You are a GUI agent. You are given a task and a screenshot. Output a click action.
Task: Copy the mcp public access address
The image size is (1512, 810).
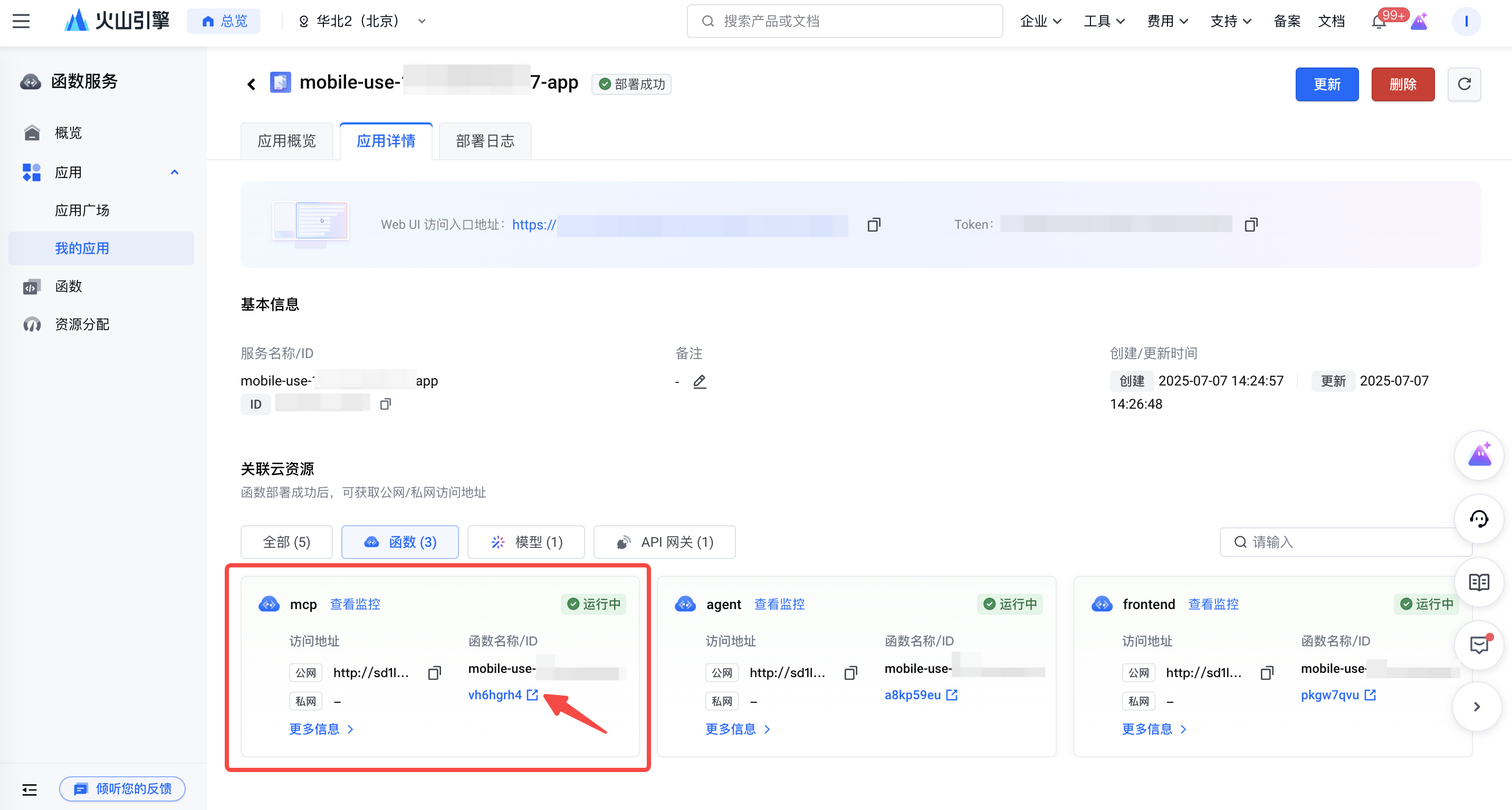(434, 673)
